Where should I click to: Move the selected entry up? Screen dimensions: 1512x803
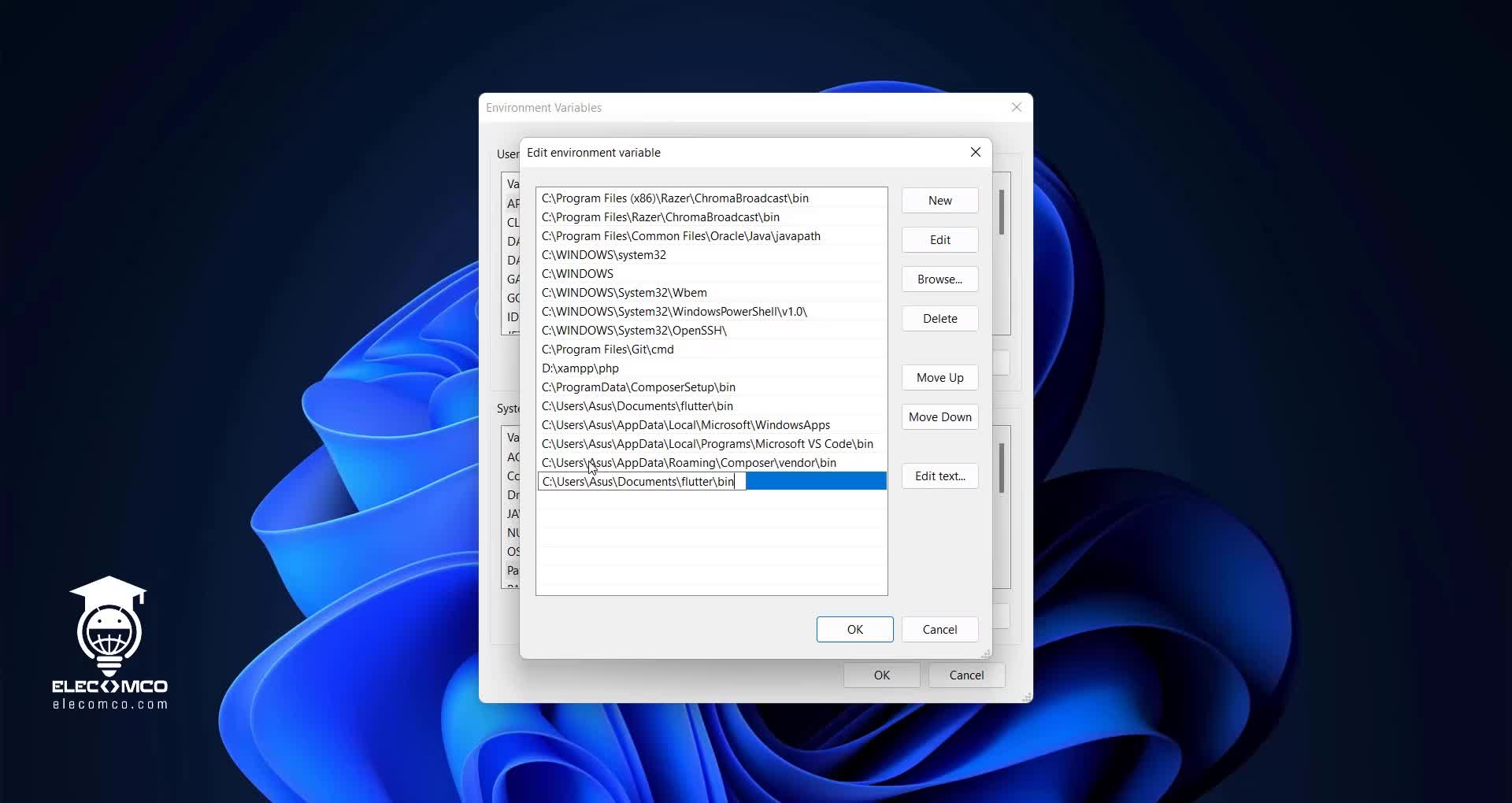tap(939, 378)
